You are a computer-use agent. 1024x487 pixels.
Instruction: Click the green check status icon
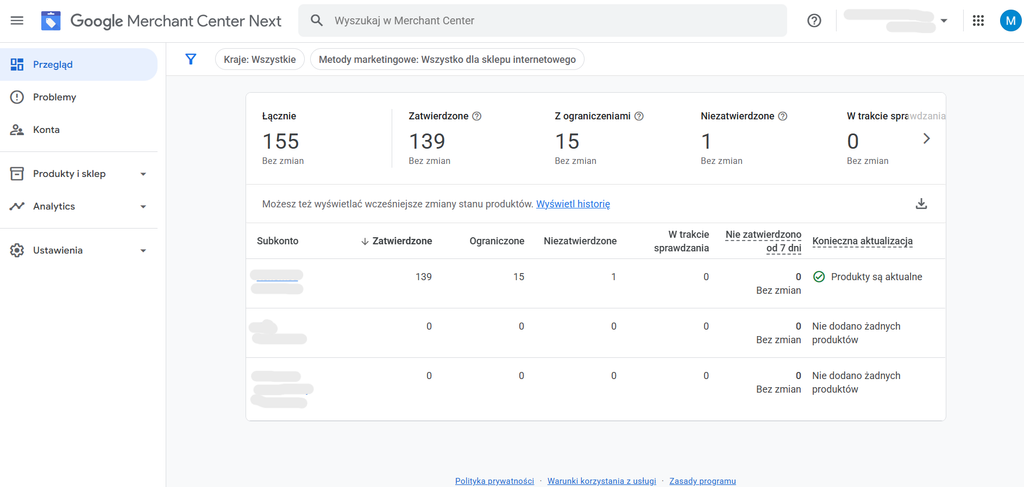pyautogui.click(x=819, y=277)
